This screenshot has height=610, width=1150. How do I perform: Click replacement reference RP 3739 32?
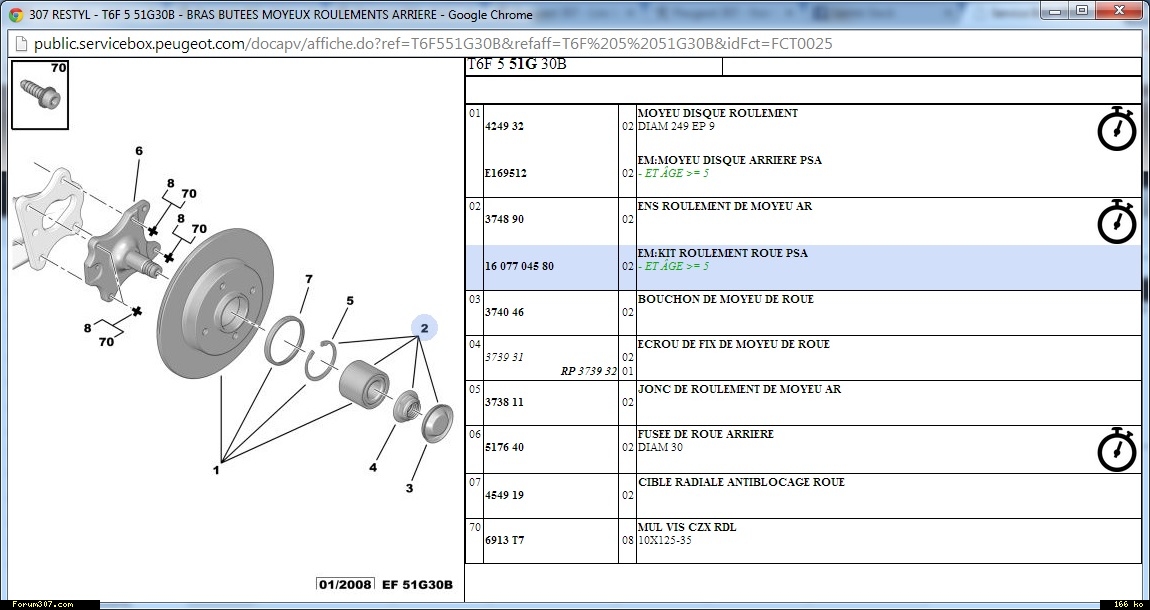pyautogui.click(x=588, y=371)
